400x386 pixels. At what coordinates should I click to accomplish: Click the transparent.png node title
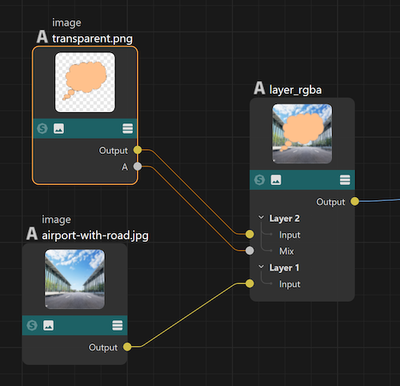click(92, 39)
